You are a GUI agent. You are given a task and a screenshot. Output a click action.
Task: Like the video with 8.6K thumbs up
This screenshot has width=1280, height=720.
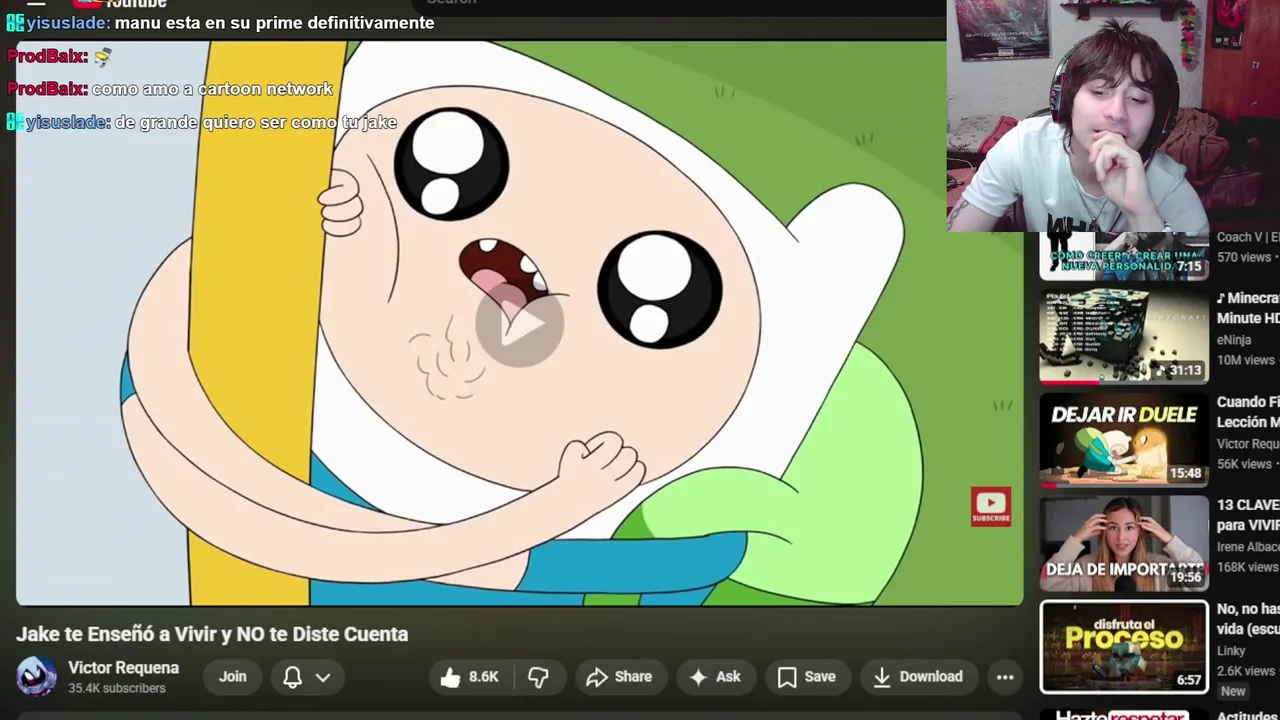pos(469,677)
